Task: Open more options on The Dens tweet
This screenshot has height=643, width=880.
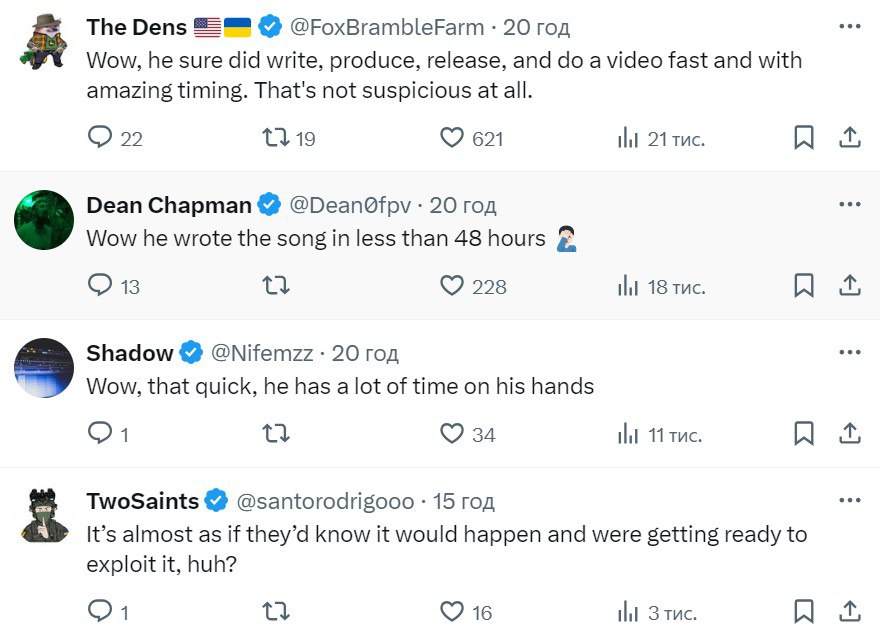Action: click(x=849, y=26)
